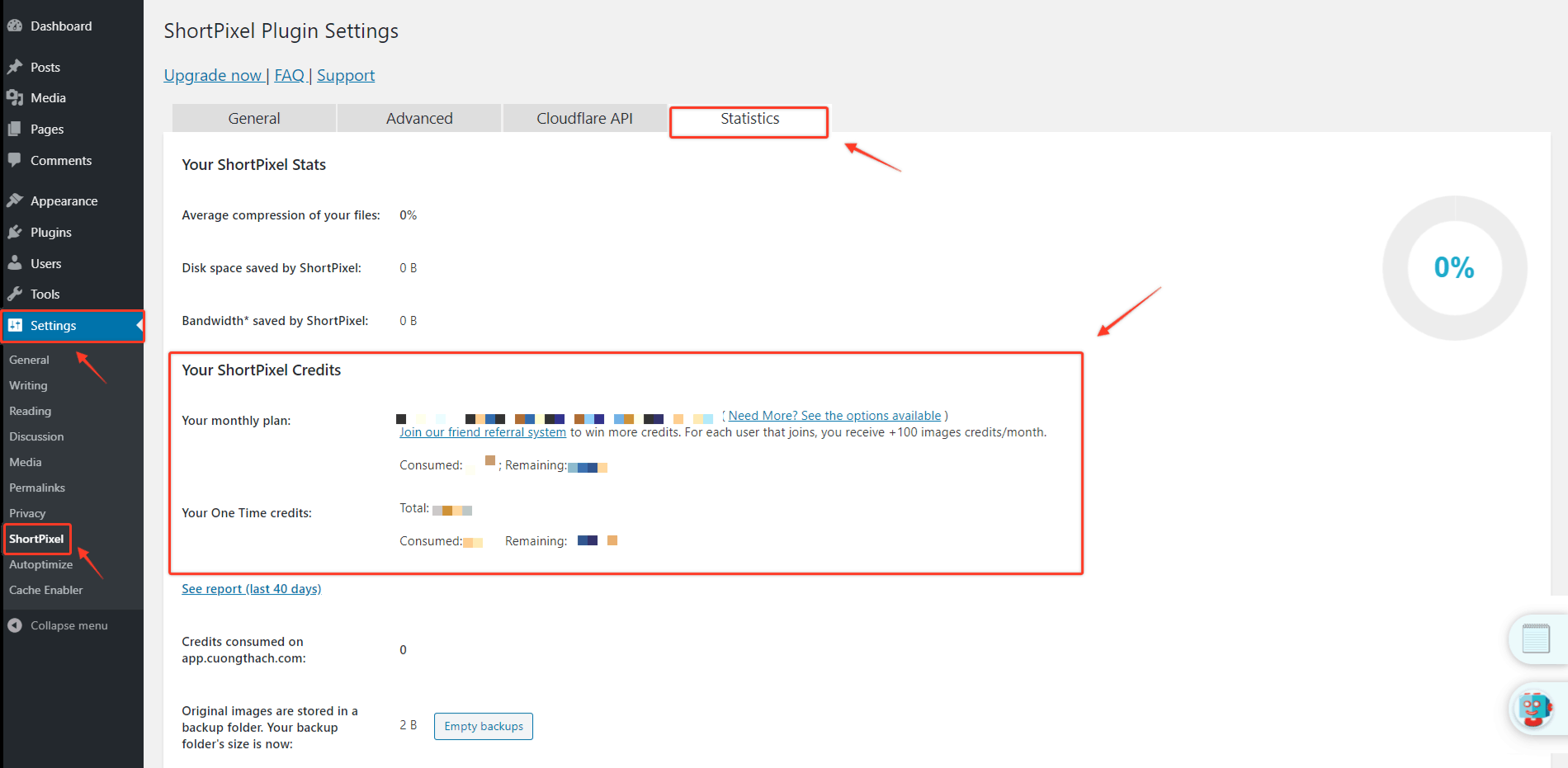Open Permalinks settings submenu item
The image size is (1568, 768).
[x=37, y=488]
